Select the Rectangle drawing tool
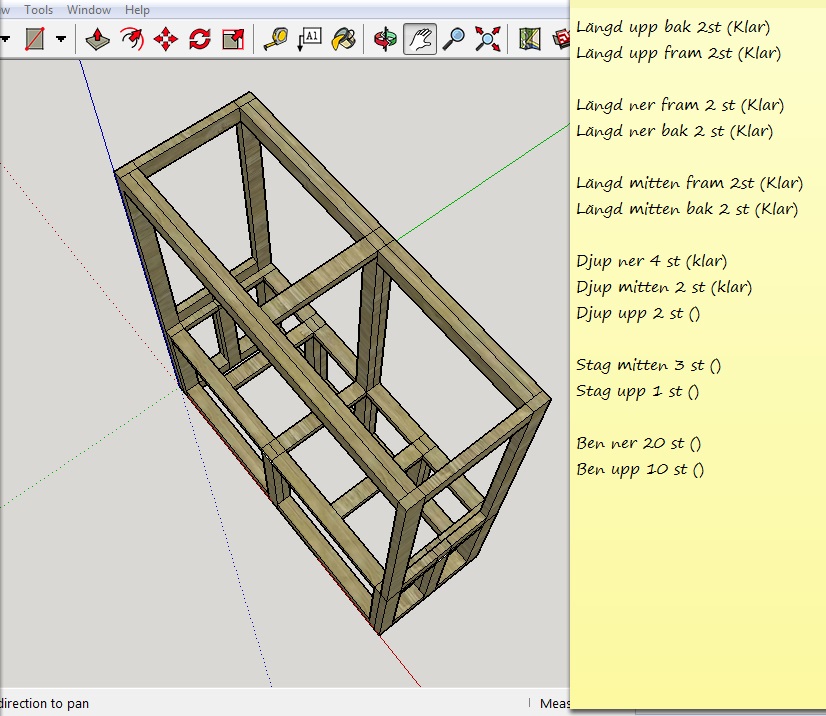 click(x=35, y=39)
